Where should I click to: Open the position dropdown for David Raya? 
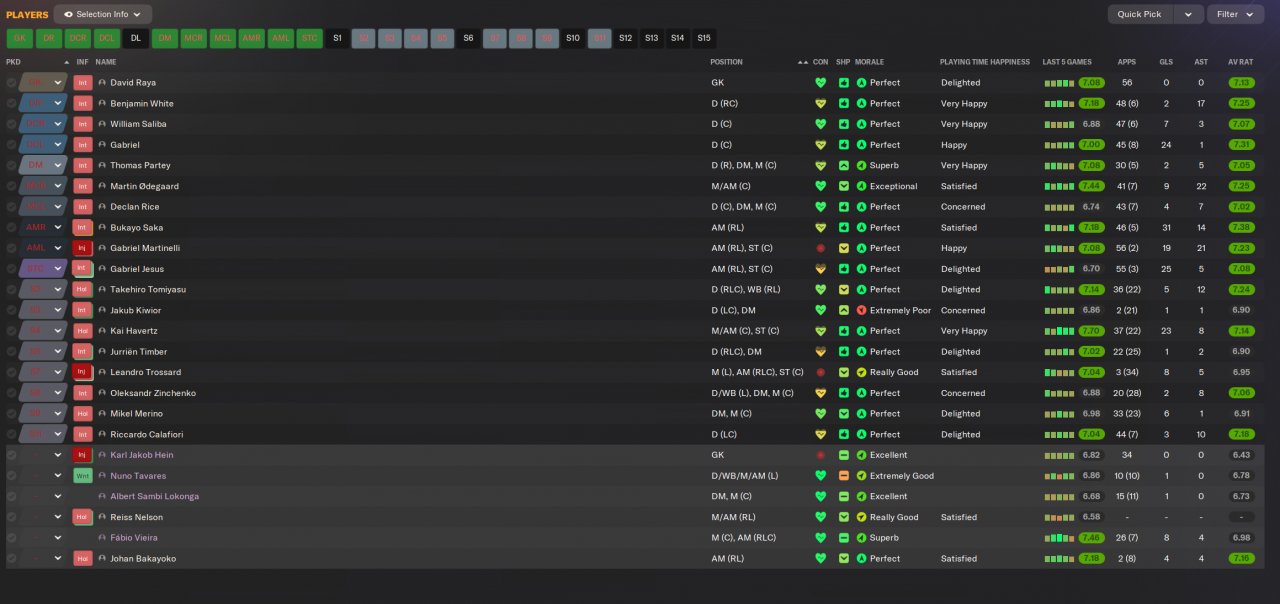point(58,83)
